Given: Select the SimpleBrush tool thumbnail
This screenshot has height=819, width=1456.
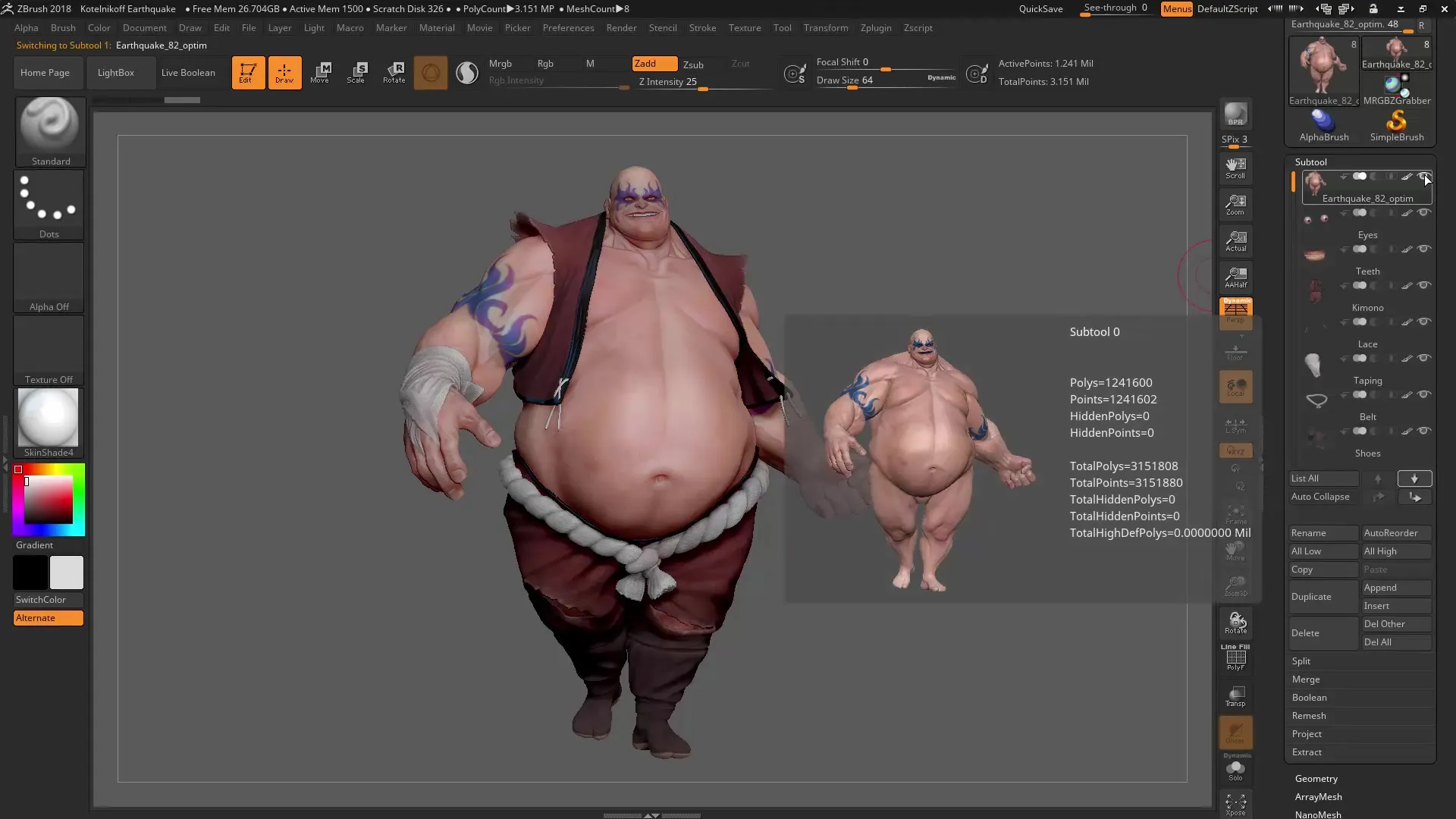Looking at the screenshot, I should [1396, 126].
